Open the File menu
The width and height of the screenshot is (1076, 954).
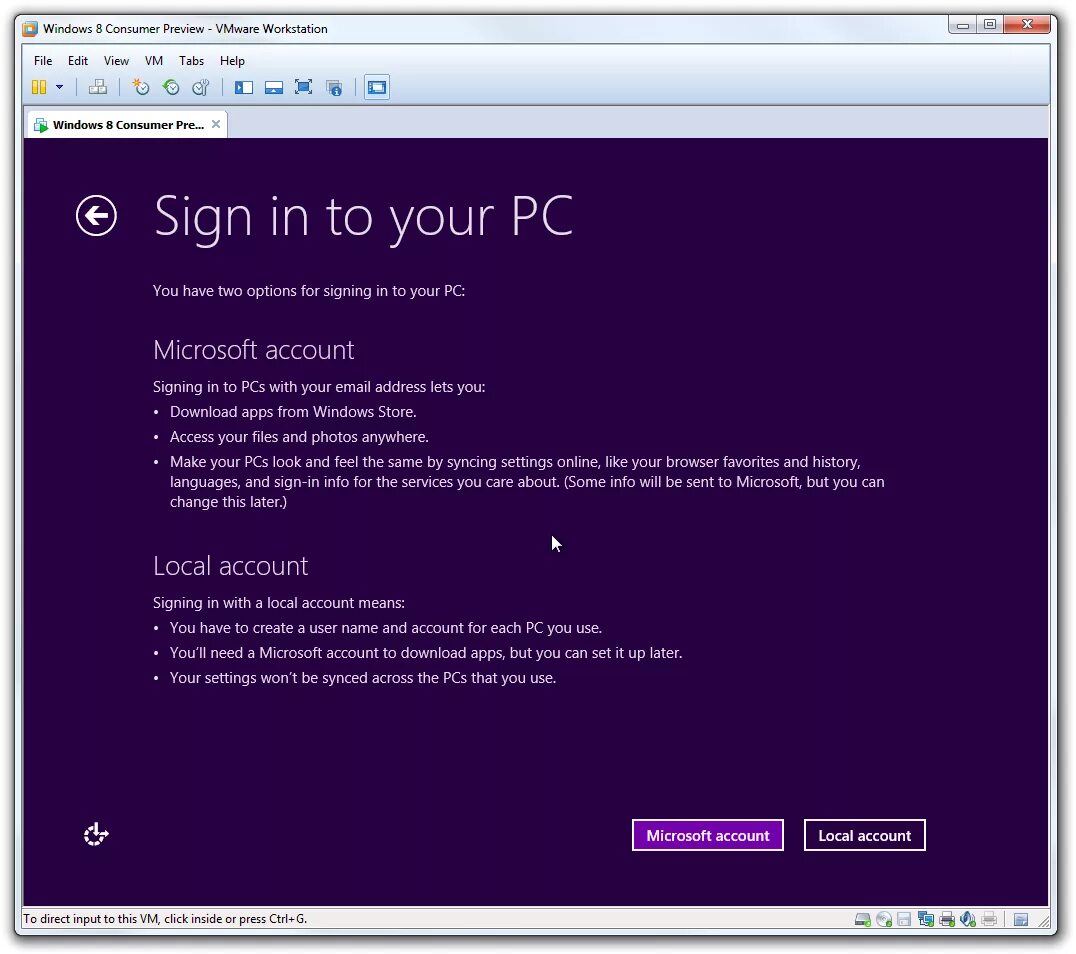[x=43, y=60]
